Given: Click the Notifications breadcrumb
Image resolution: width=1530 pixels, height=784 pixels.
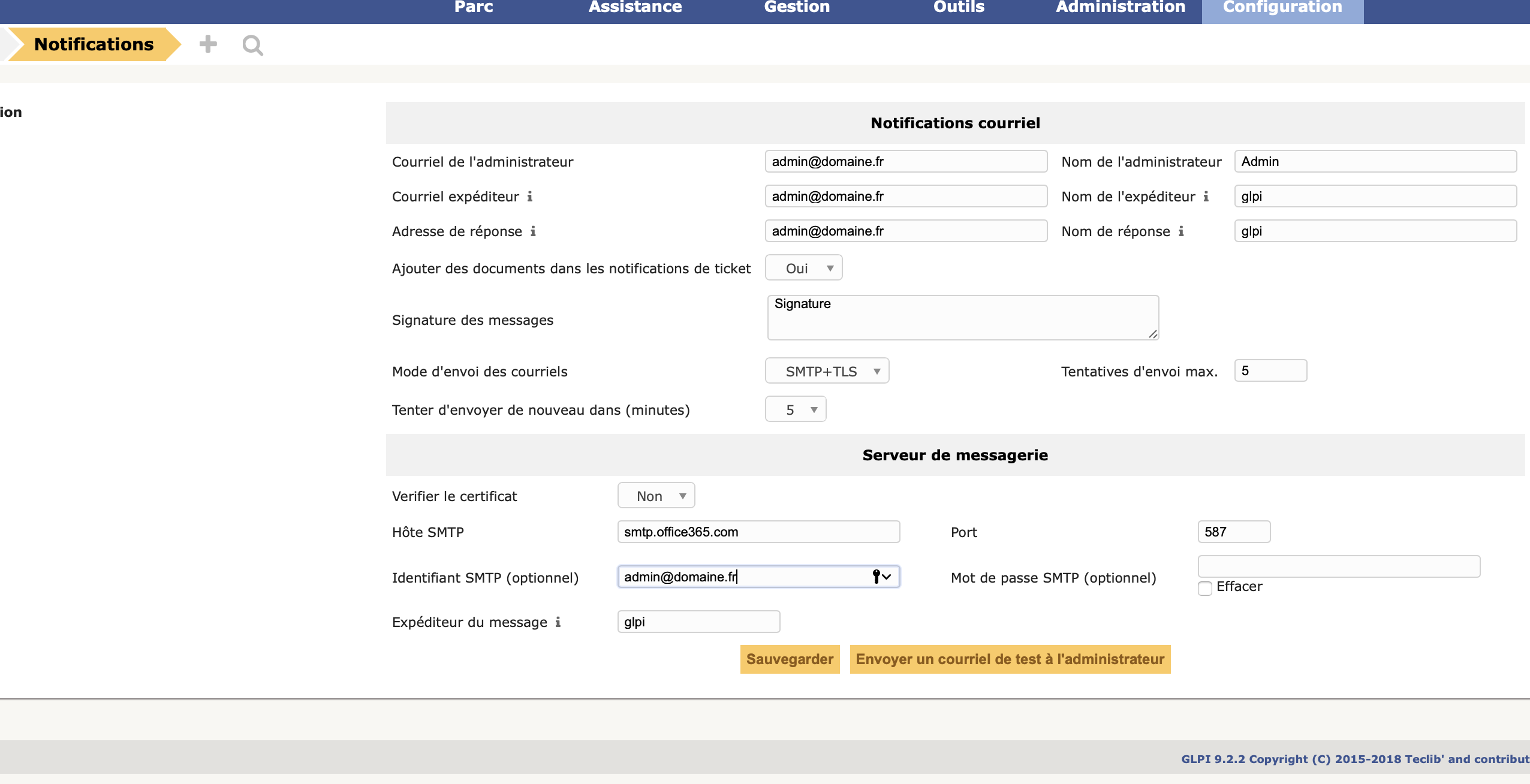Looking at the screenshot, I should click(94, 44).
